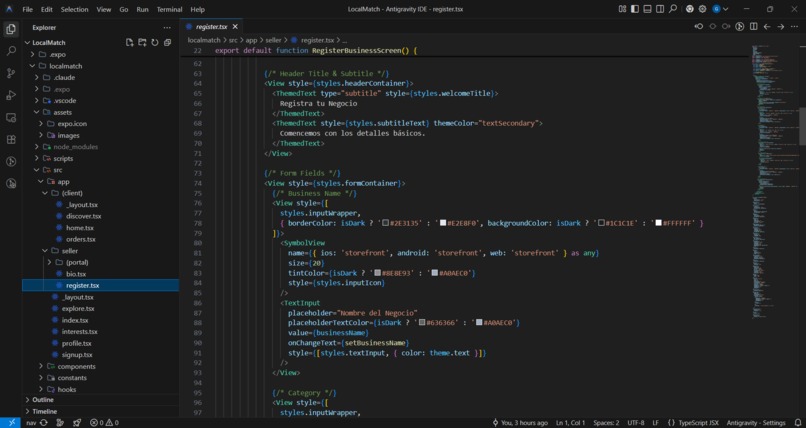Click Antigravity - Settings in status bar

[756, 423]
